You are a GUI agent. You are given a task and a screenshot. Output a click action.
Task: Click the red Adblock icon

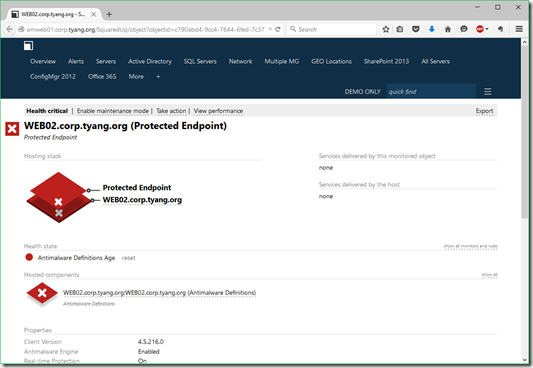pyautogui.click(x=480, y=29)
